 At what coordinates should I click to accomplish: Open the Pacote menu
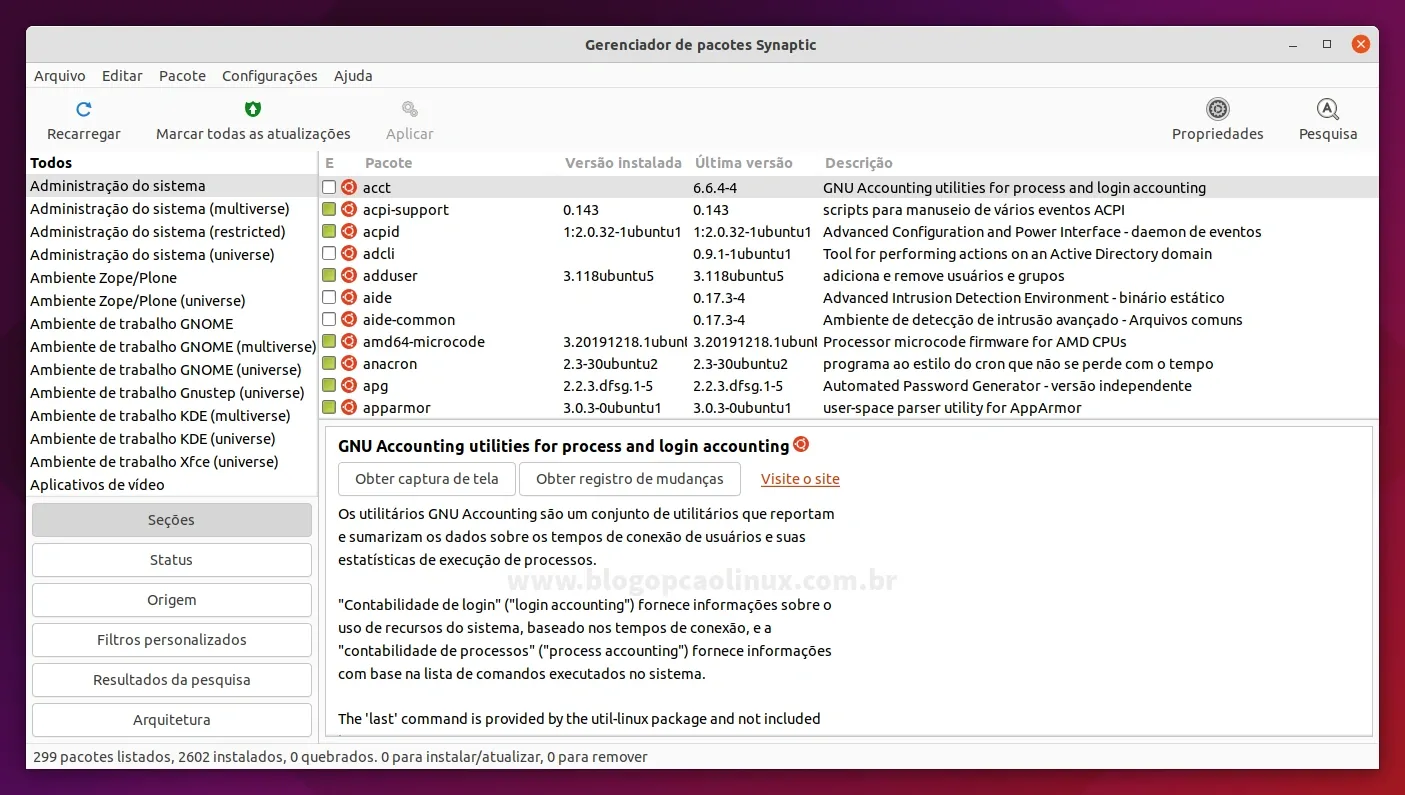182,76
